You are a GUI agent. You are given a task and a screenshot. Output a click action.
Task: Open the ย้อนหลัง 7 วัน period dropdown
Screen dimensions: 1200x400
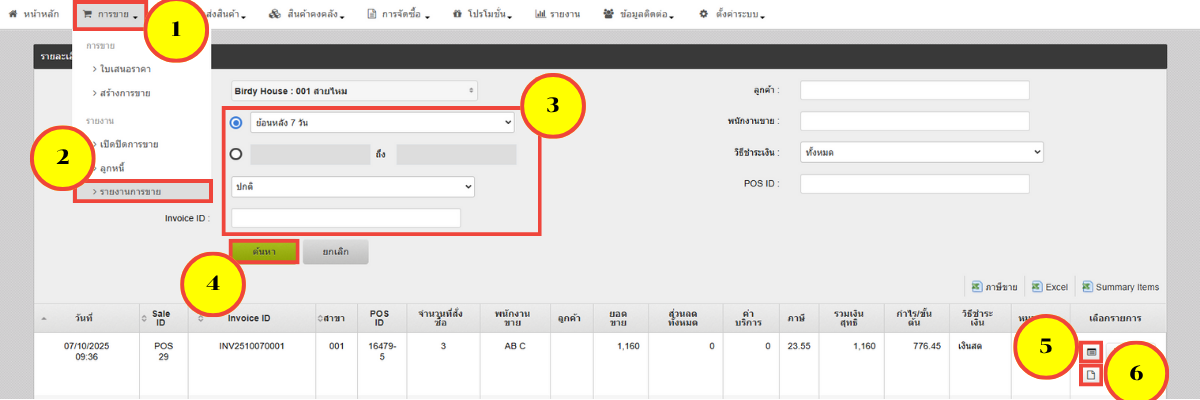(382, 122)
